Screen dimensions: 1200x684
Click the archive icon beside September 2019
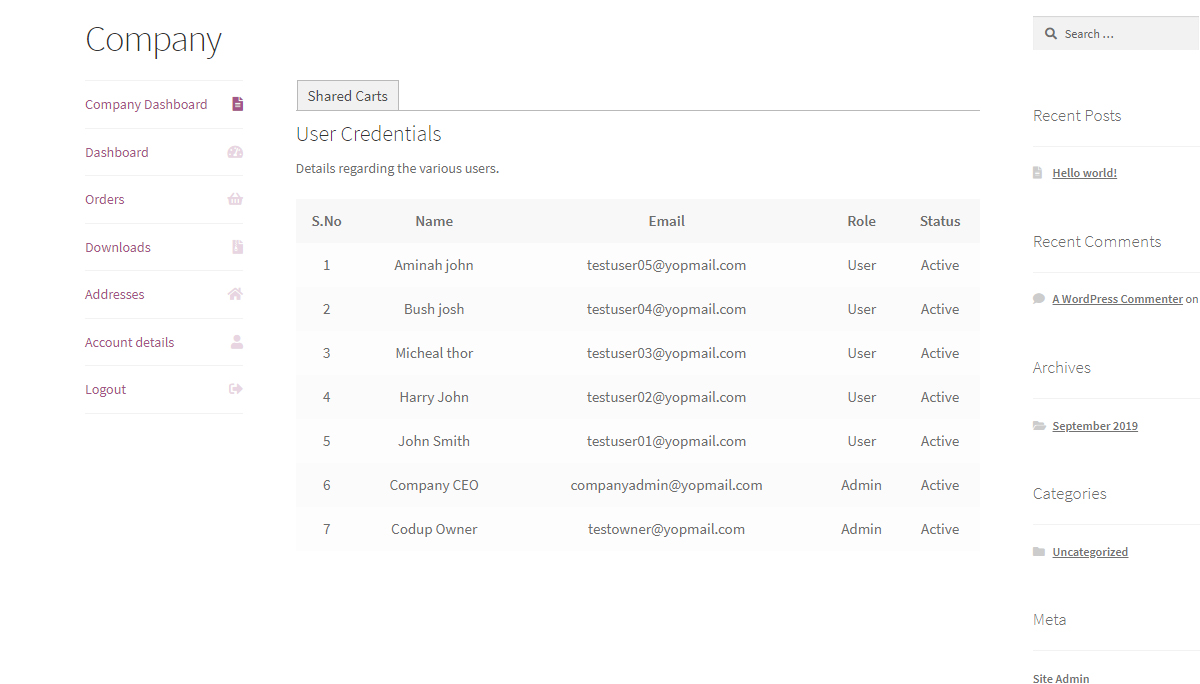[x=1038, y=425]
